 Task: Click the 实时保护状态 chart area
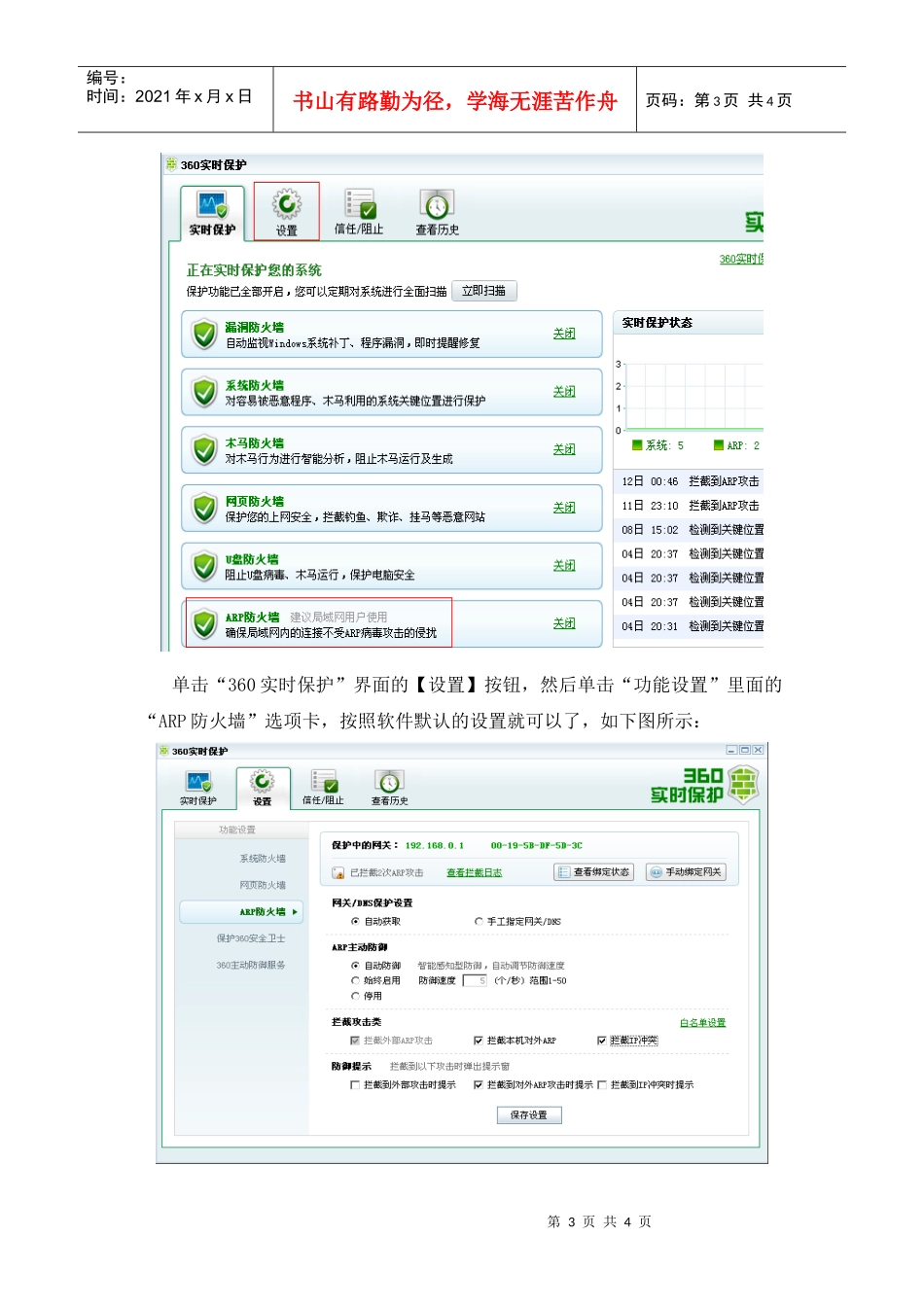click(694, 397)
